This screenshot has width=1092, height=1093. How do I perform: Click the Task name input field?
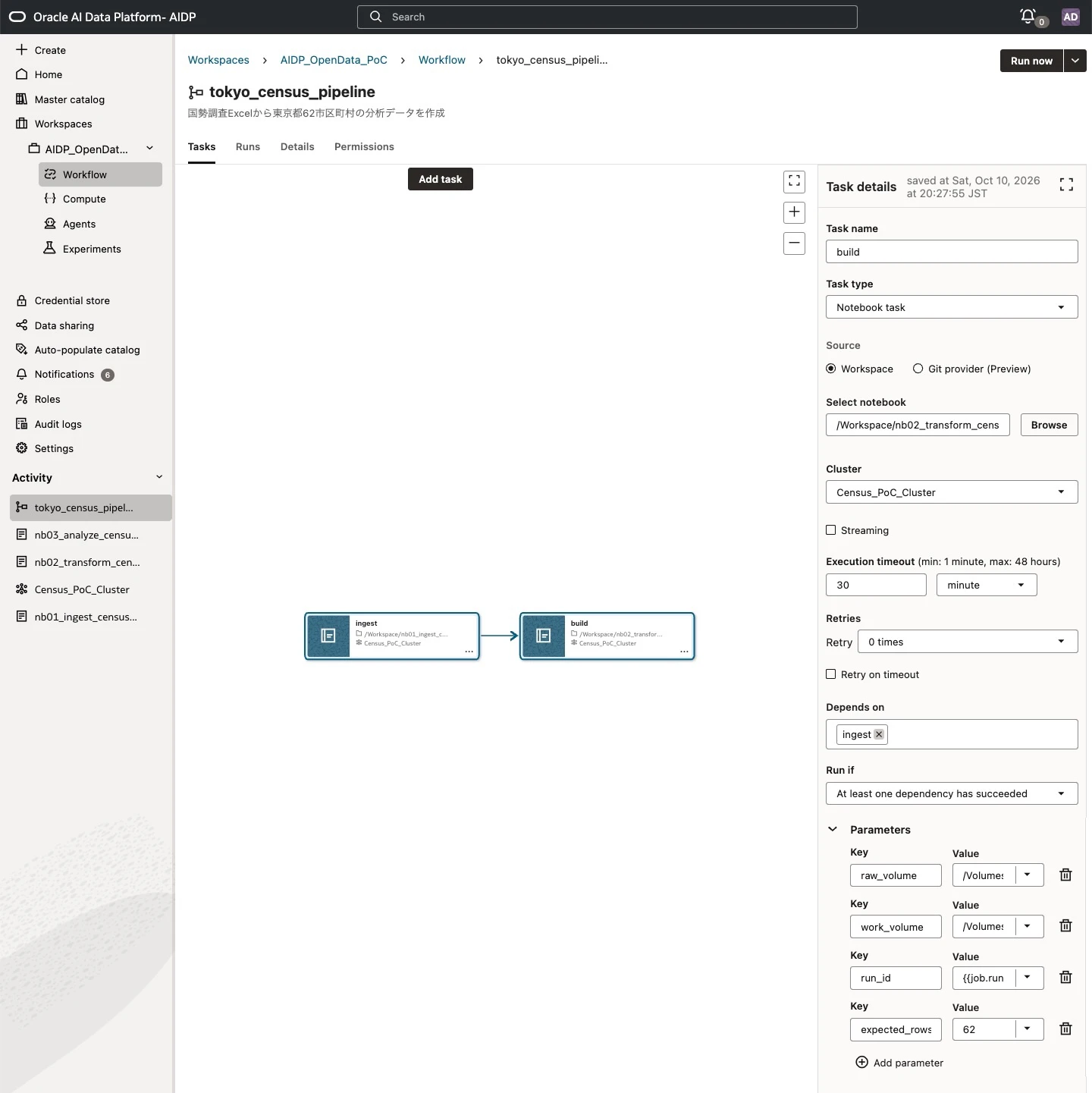point(952,252)
